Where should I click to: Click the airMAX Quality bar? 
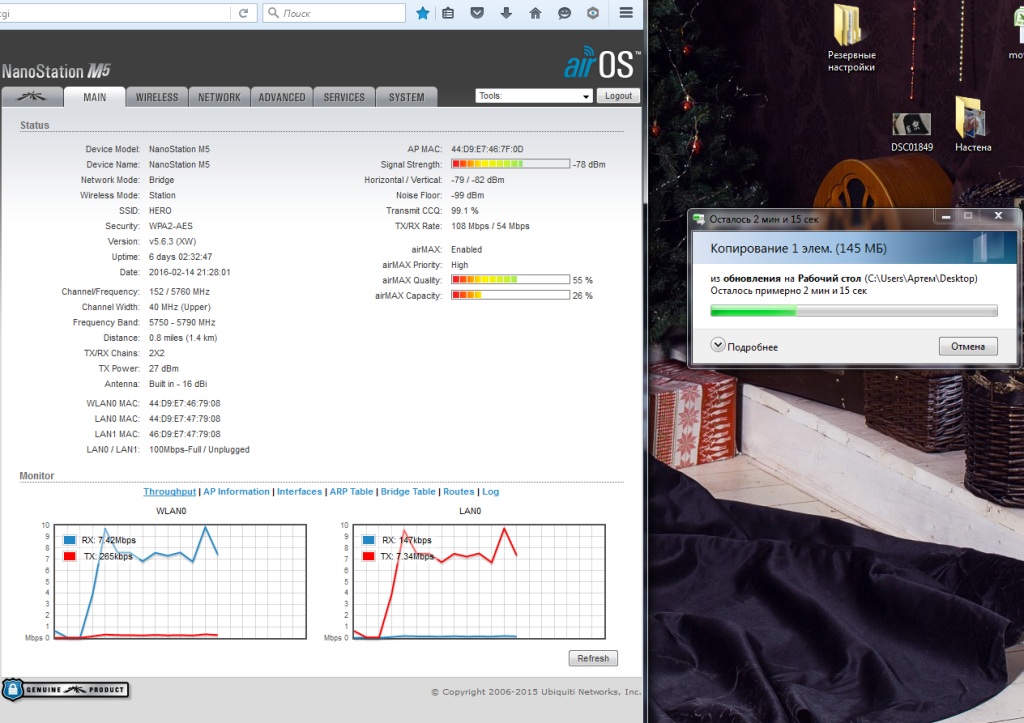510,280
